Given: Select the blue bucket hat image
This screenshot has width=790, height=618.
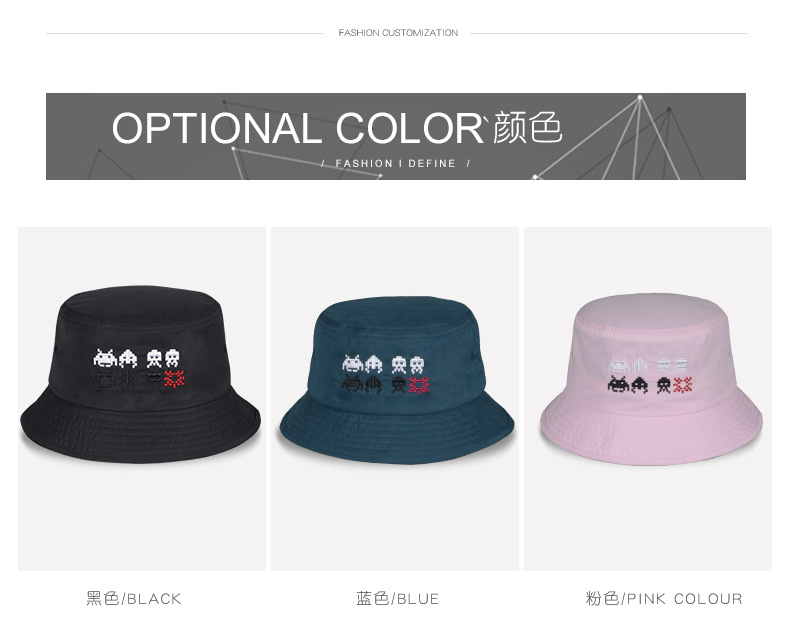Looking at the screenshot, I should [397, 380].
